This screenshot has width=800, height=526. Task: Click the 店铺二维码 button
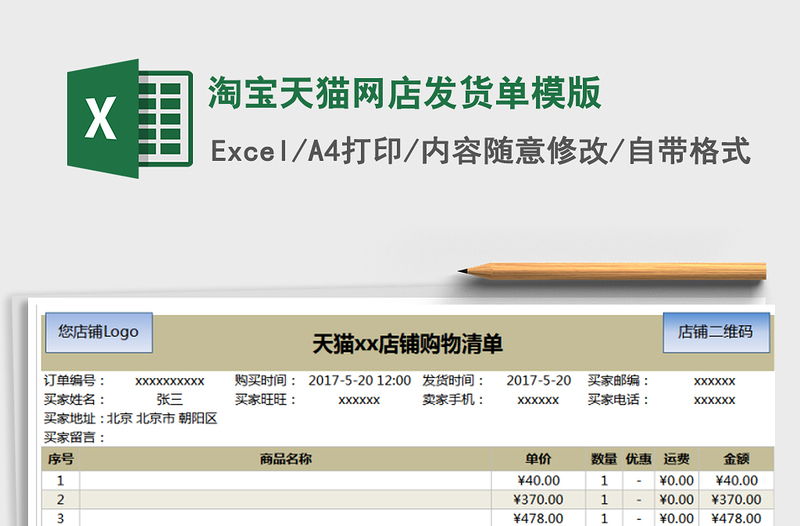pyautogui.click(x=716, y=333)
